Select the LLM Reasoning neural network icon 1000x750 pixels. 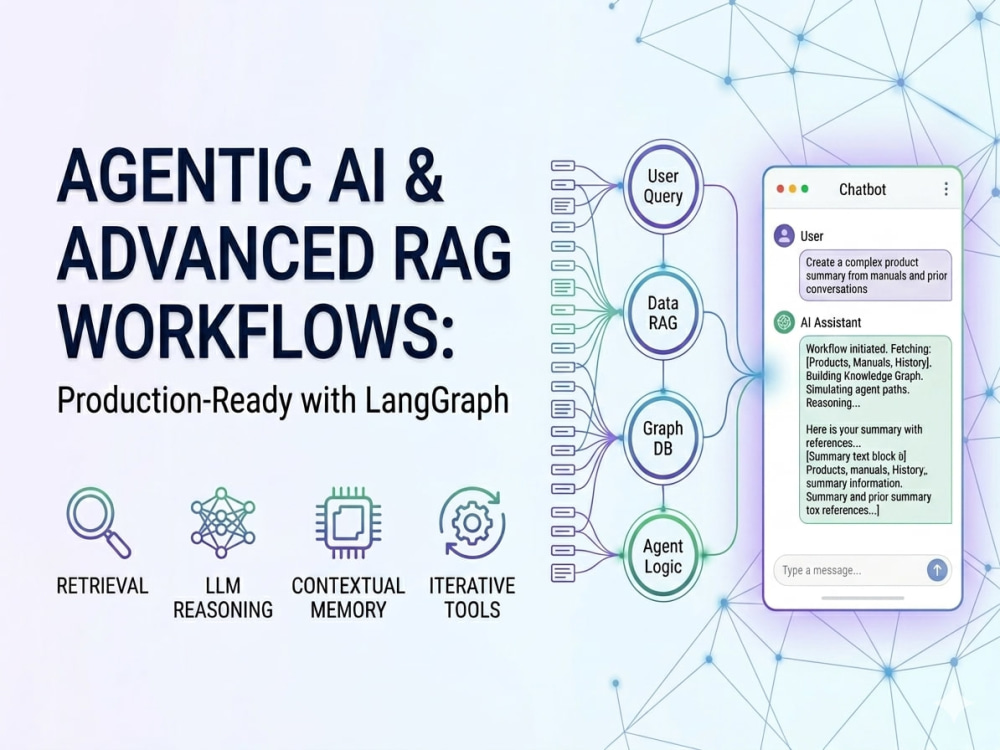click(x=222, y=522)
